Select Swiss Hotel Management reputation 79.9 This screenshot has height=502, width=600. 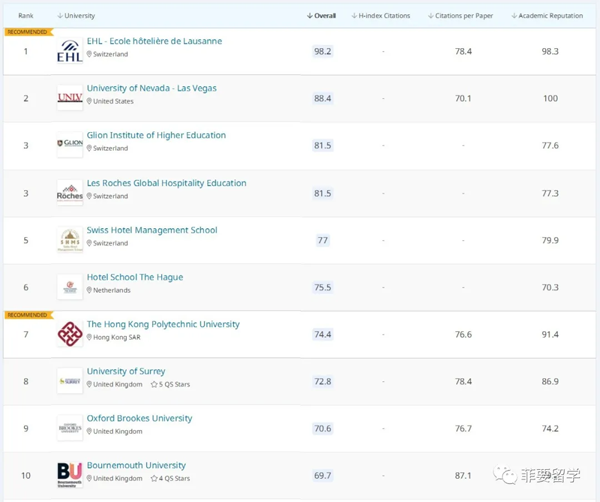(550, 240)
